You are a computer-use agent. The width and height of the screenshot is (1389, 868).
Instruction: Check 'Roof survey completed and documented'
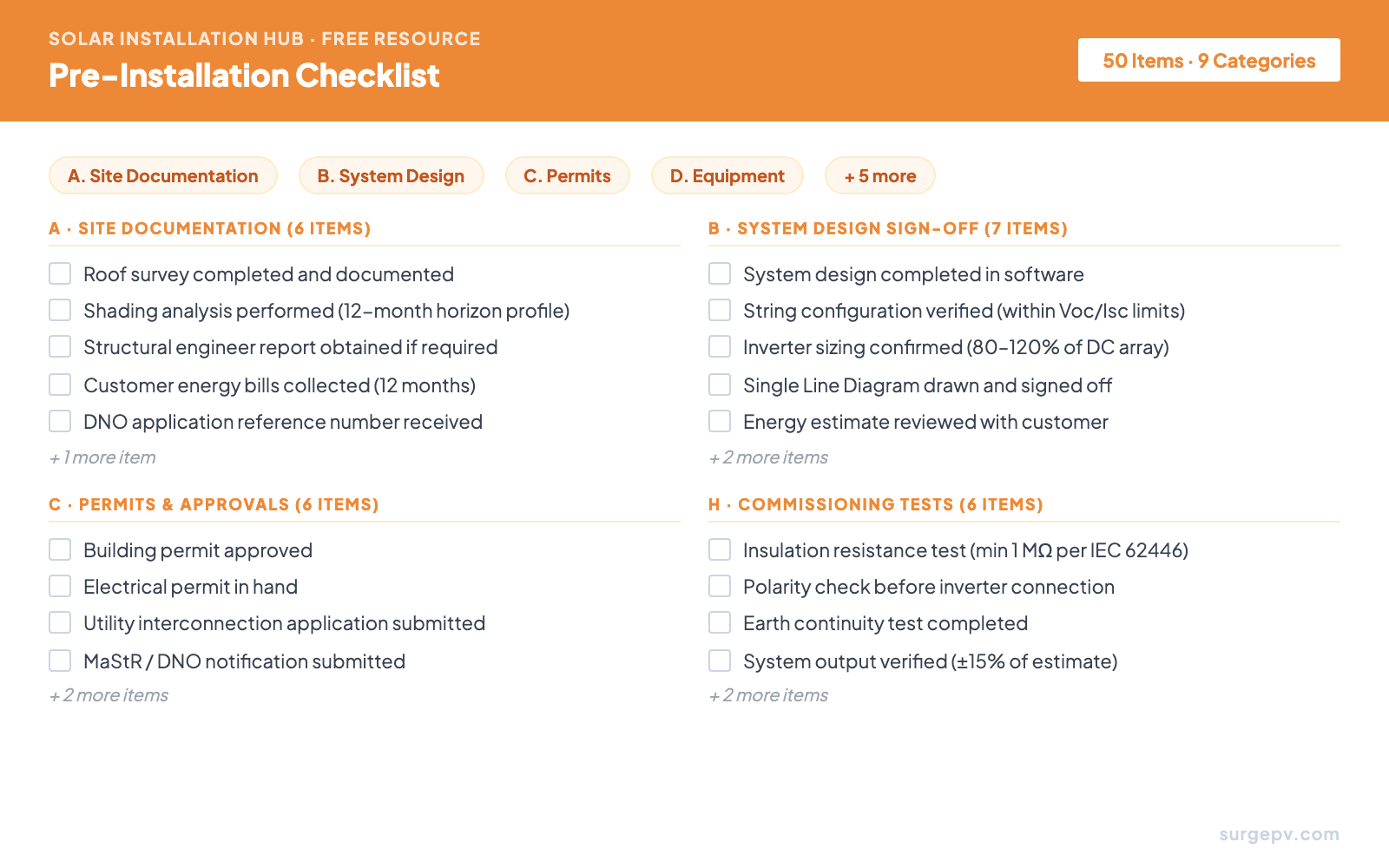[60, 273]
